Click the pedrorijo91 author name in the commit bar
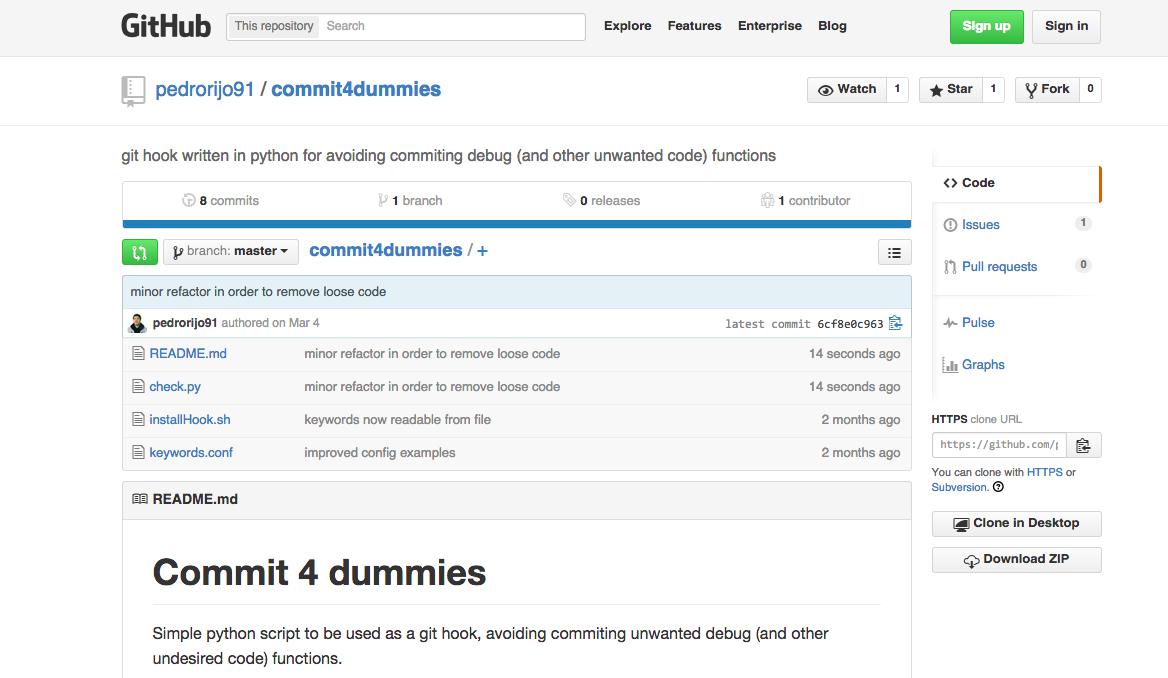Image resolution: width=1168 pixels, height=678 pixels. pyautogui.click(x=185, y=323)
